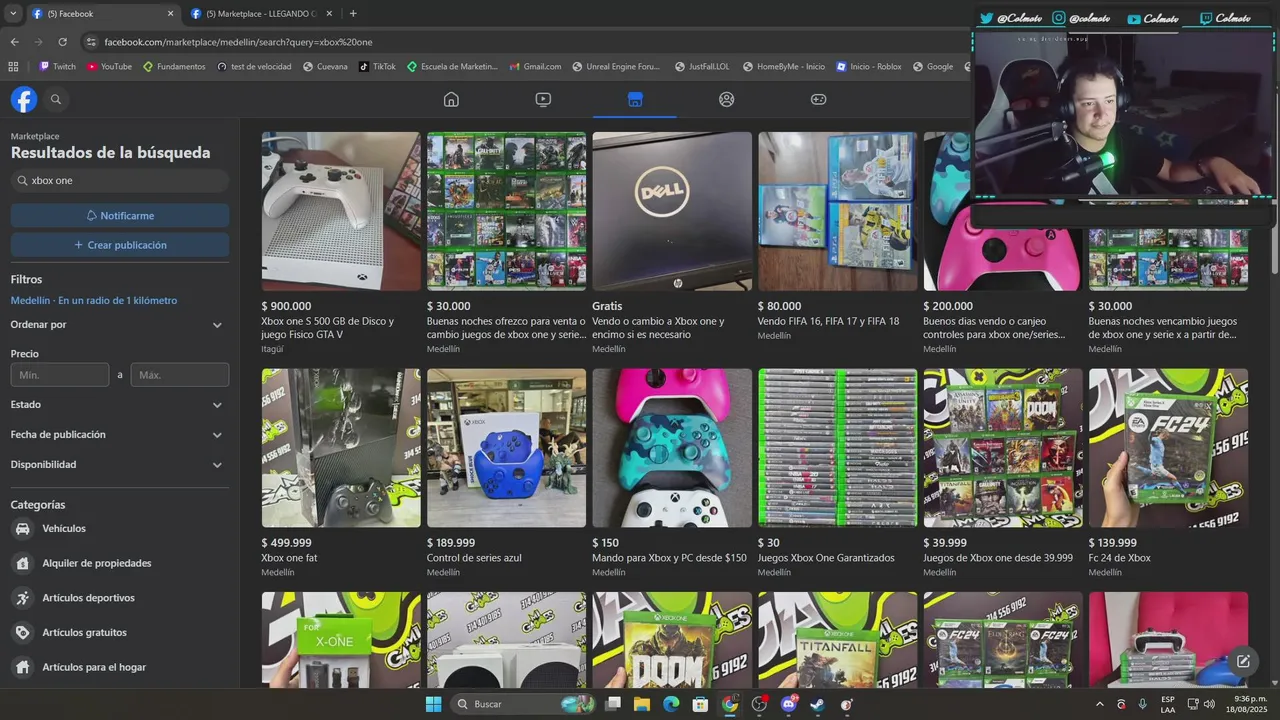Expand the Disponibilidad filter
This screenshot has height=720, width=1280.
click(x=119, y=465)
